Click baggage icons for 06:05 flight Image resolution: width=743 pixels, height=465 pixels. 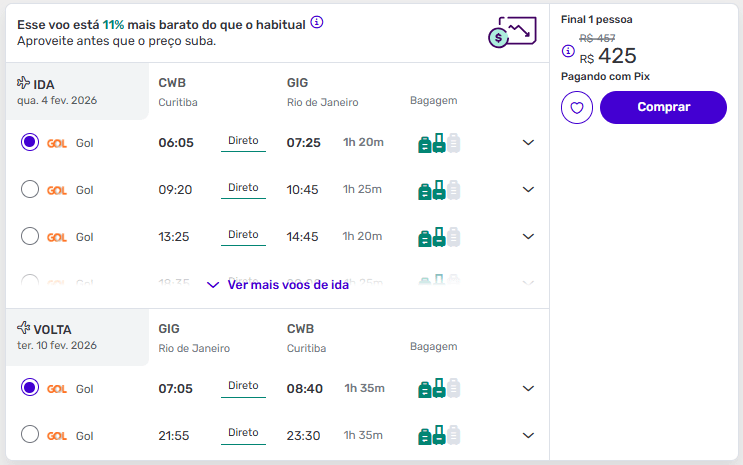click(439, 143)
